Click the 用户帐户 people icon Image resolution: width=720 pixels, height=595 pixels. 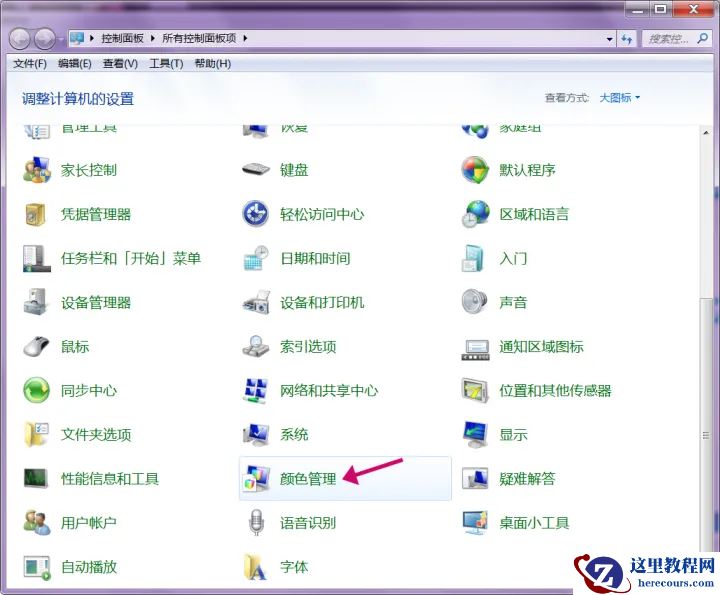tap(37, 522)
